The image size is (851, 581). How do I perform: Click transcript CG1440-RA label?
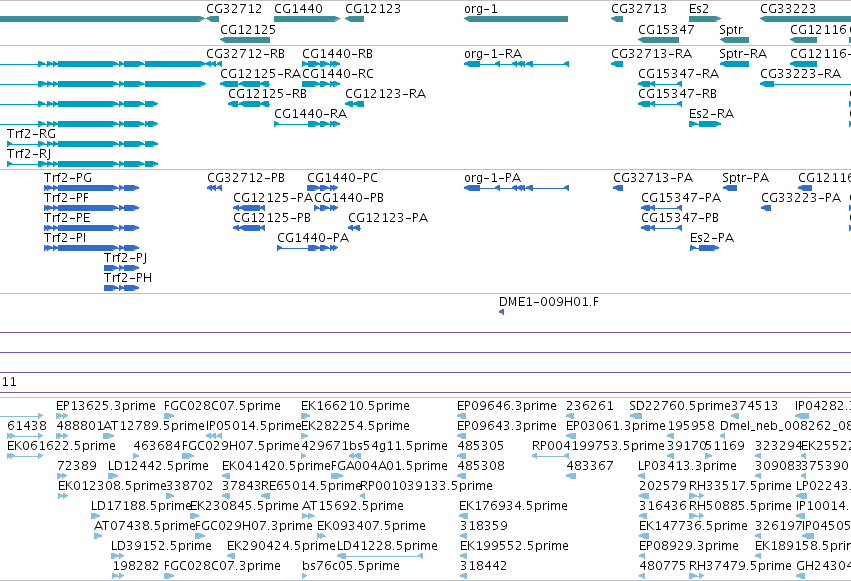(x=310, y=114)
